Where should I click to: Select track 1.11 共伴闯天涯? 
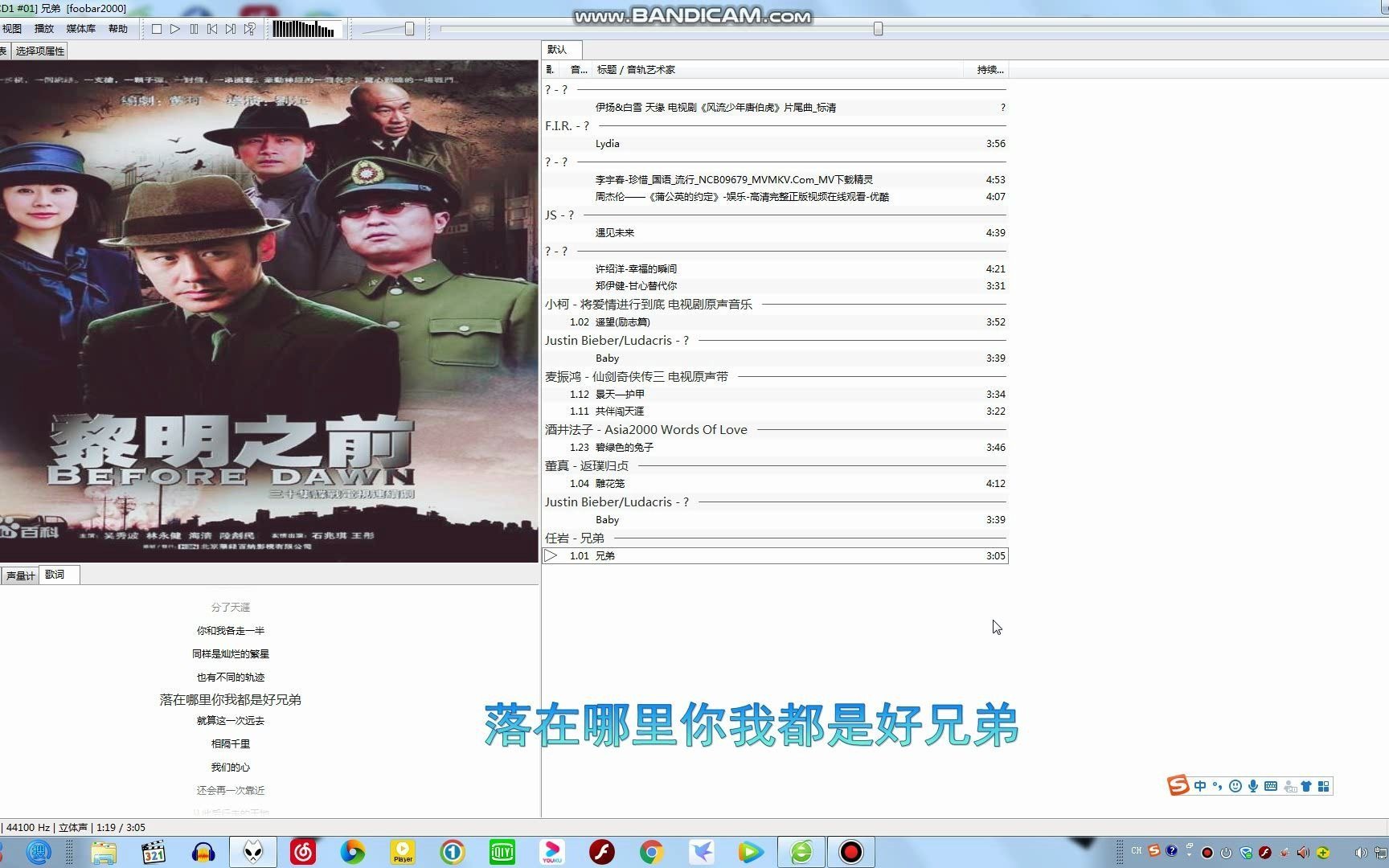[775, 411]
